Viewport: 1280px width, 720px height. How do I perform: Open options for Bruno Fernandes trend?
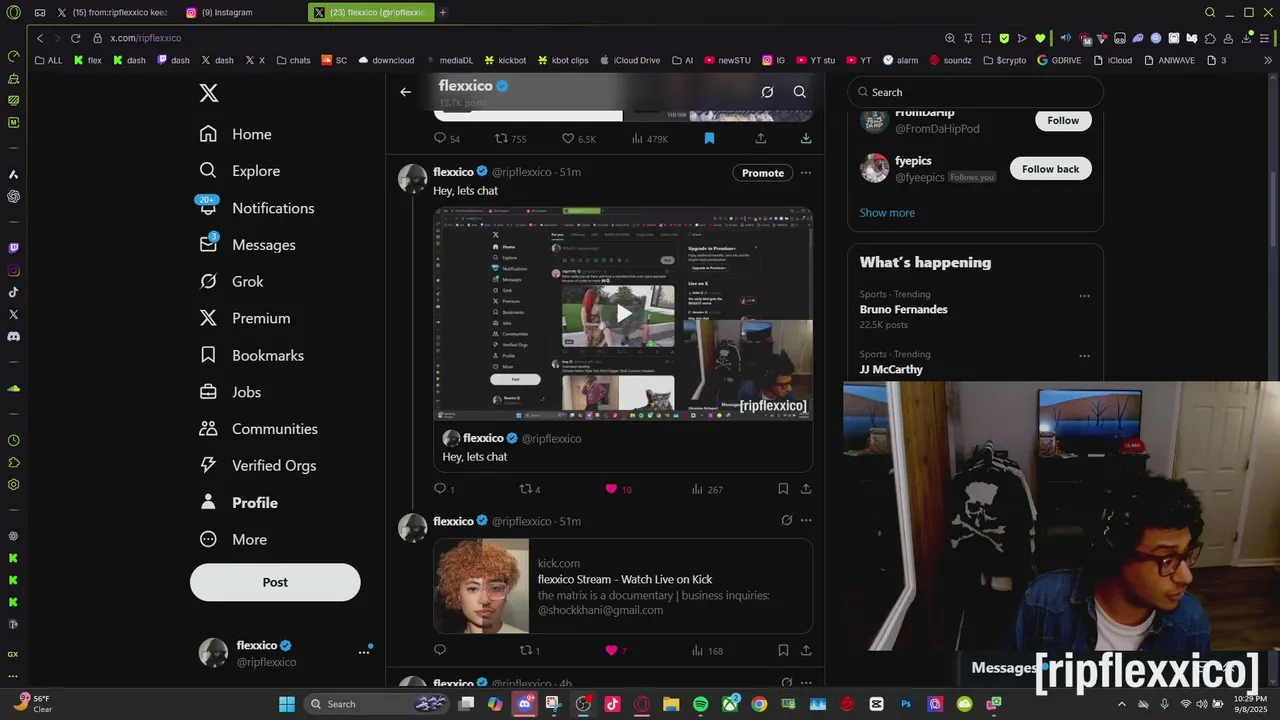coord(1084,296)
